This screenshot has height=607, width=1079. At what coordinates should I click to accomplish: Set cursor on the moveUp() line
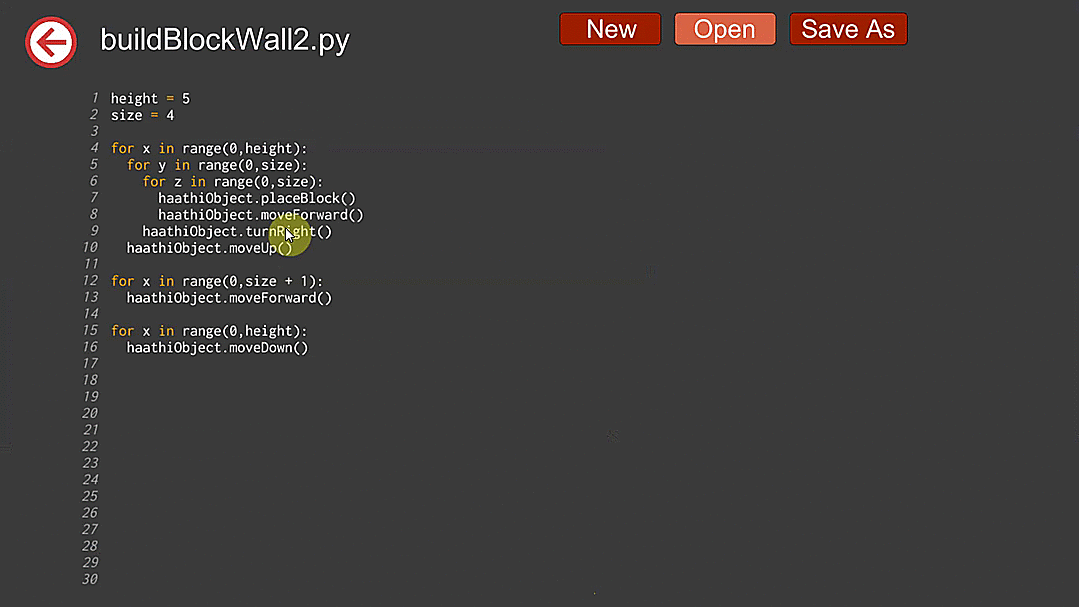[x=210, y=248]
